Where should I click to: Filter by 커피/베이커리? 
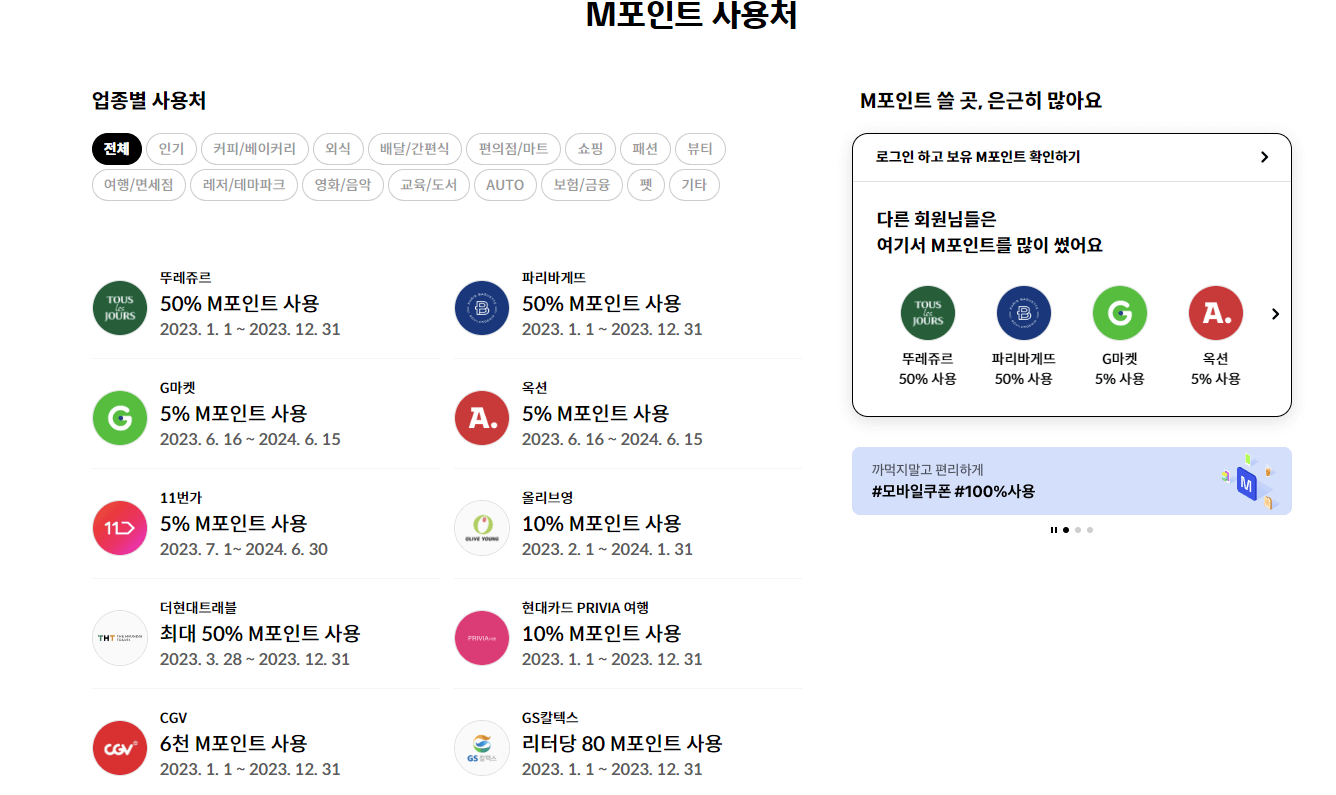255,149
